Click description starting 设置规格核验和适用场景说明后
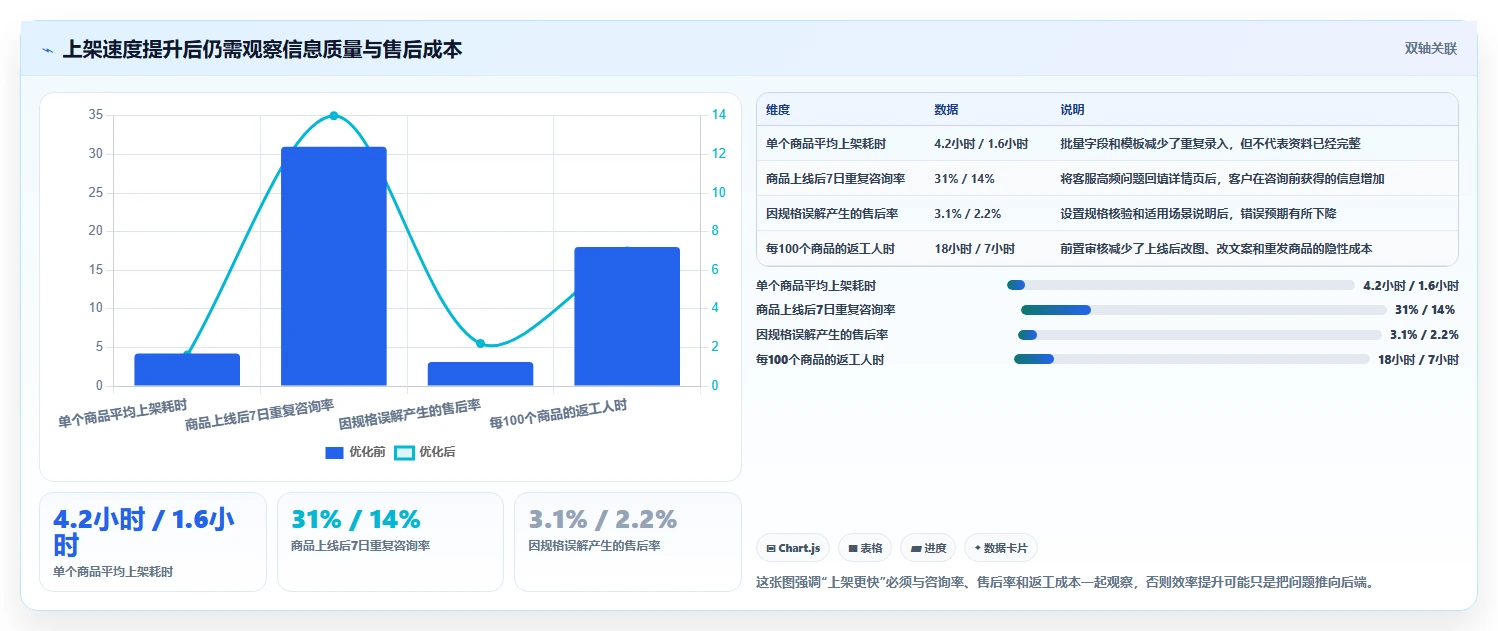 click(1198, 214)
